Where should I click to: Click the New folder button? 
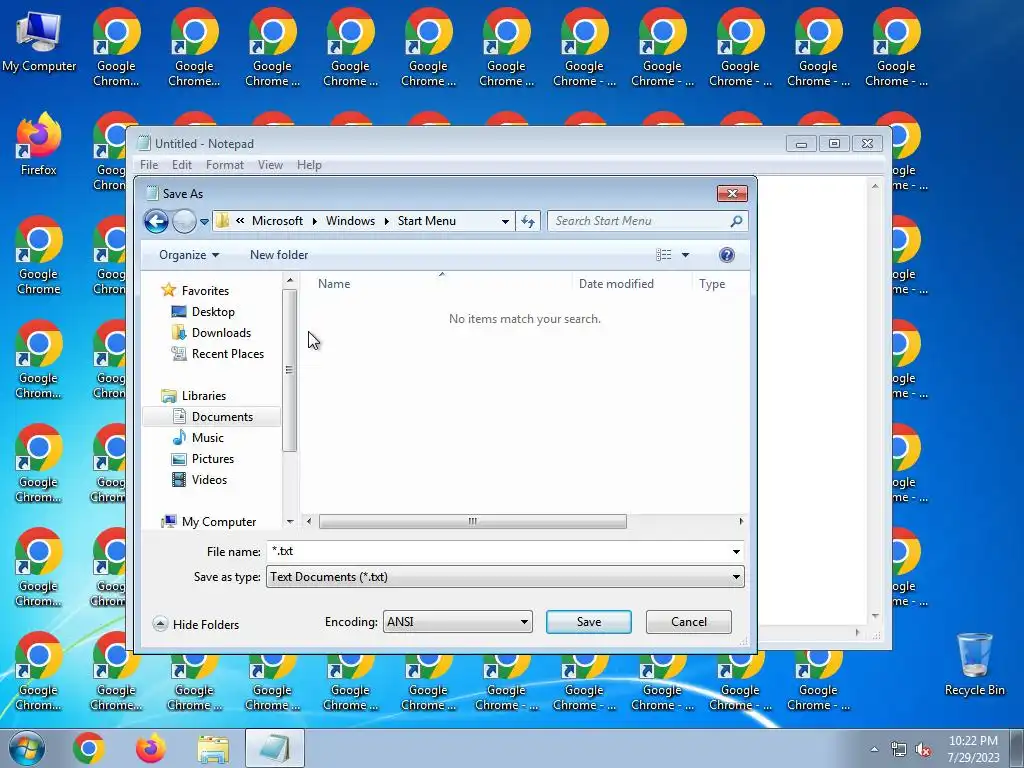point(279,255)
